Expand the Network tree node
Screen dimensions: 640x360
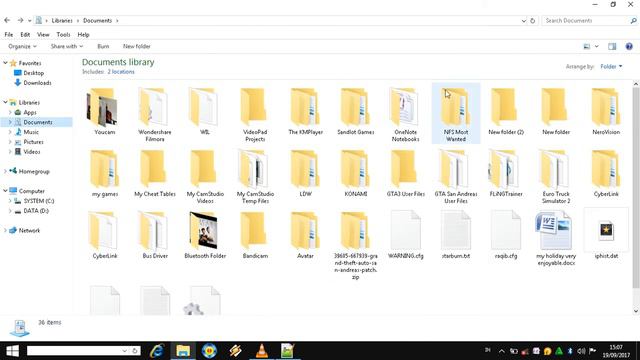coord(5,231)
